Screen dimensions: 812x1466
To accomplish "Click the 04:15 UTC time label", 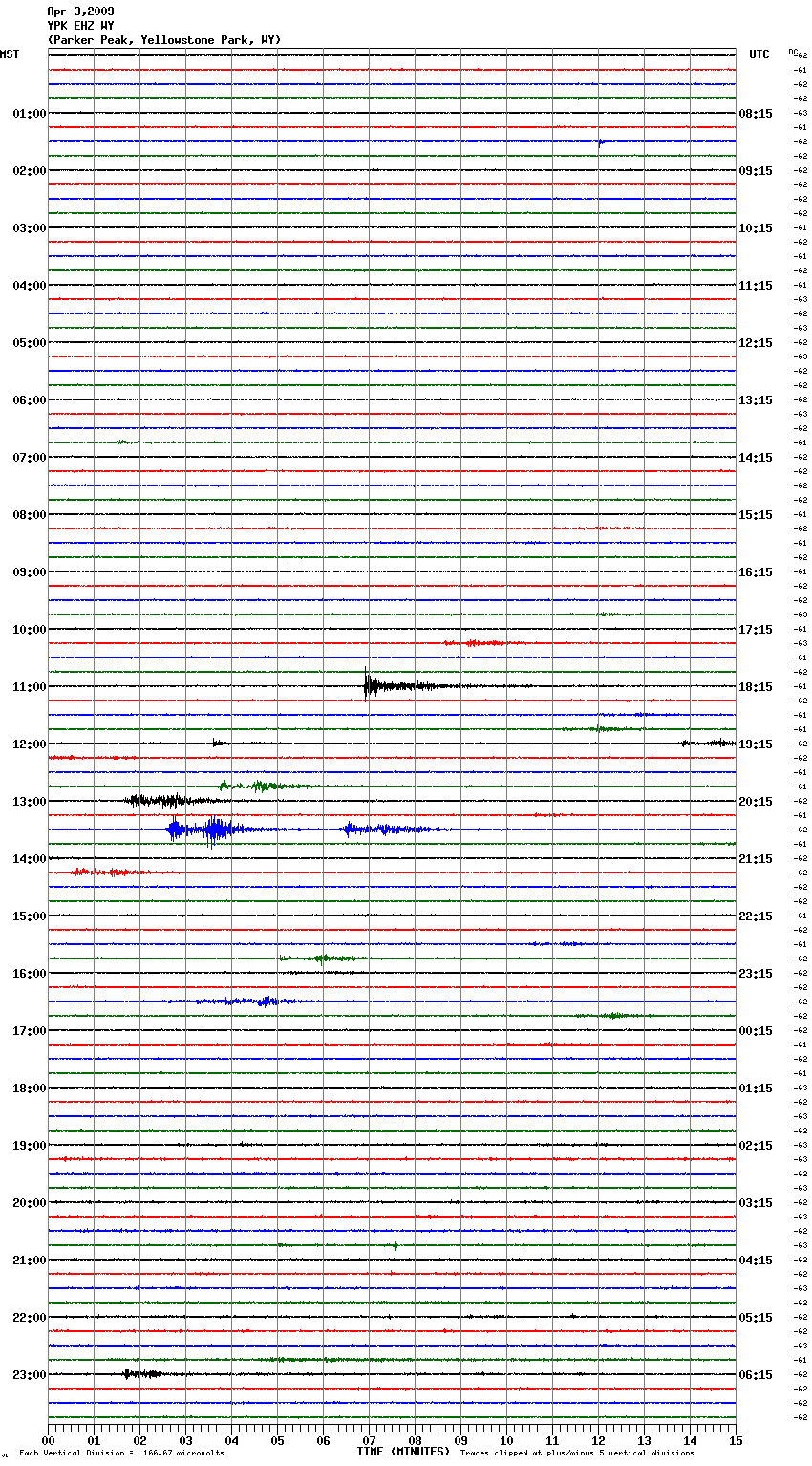I will pyautogui.click(x=756, y=1261).
